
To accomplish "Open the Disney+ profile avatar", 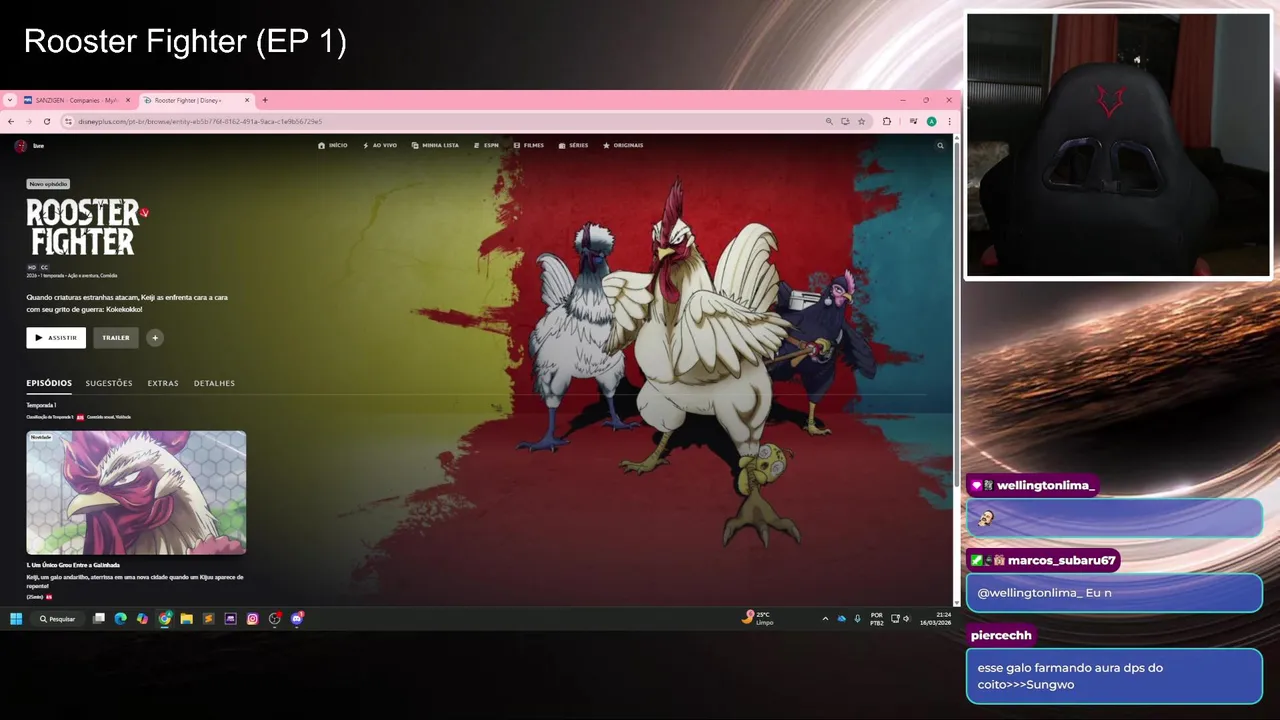I will click(20, 146).
